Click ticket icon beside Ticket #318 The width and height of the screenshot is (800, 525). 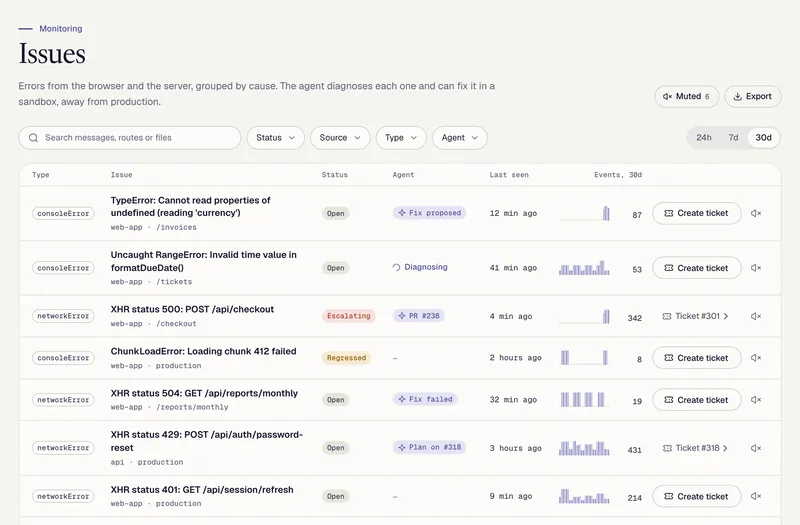coord(667,448)
